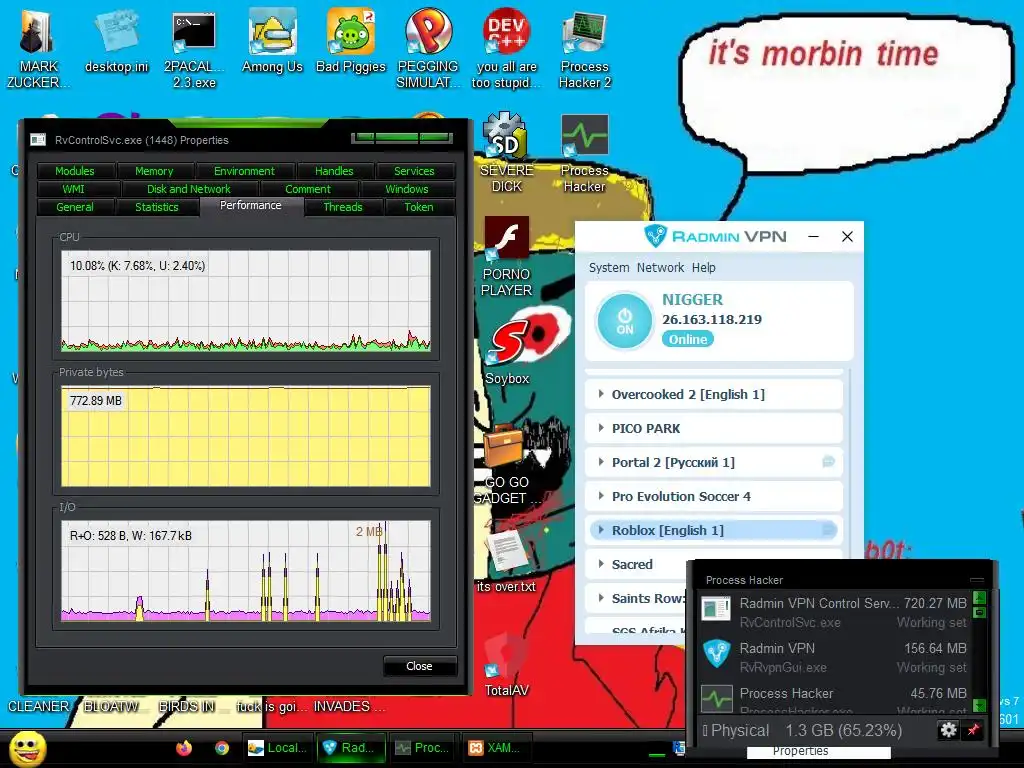
Task: Click the chat bubble icon on Roblox row
Action: pyautogui.click(x=828, y=530)
